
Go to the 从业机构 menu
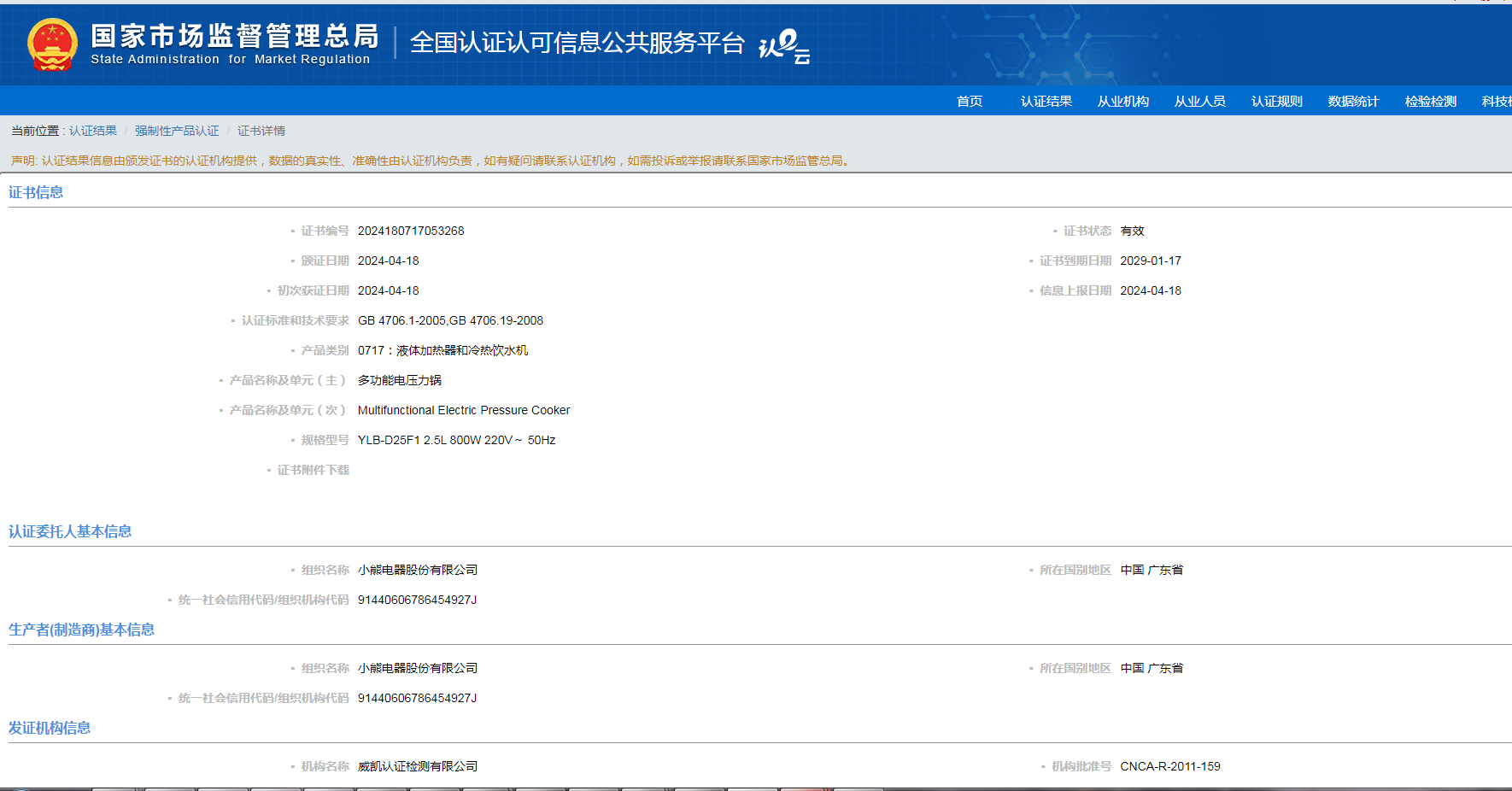point(1123,102)
